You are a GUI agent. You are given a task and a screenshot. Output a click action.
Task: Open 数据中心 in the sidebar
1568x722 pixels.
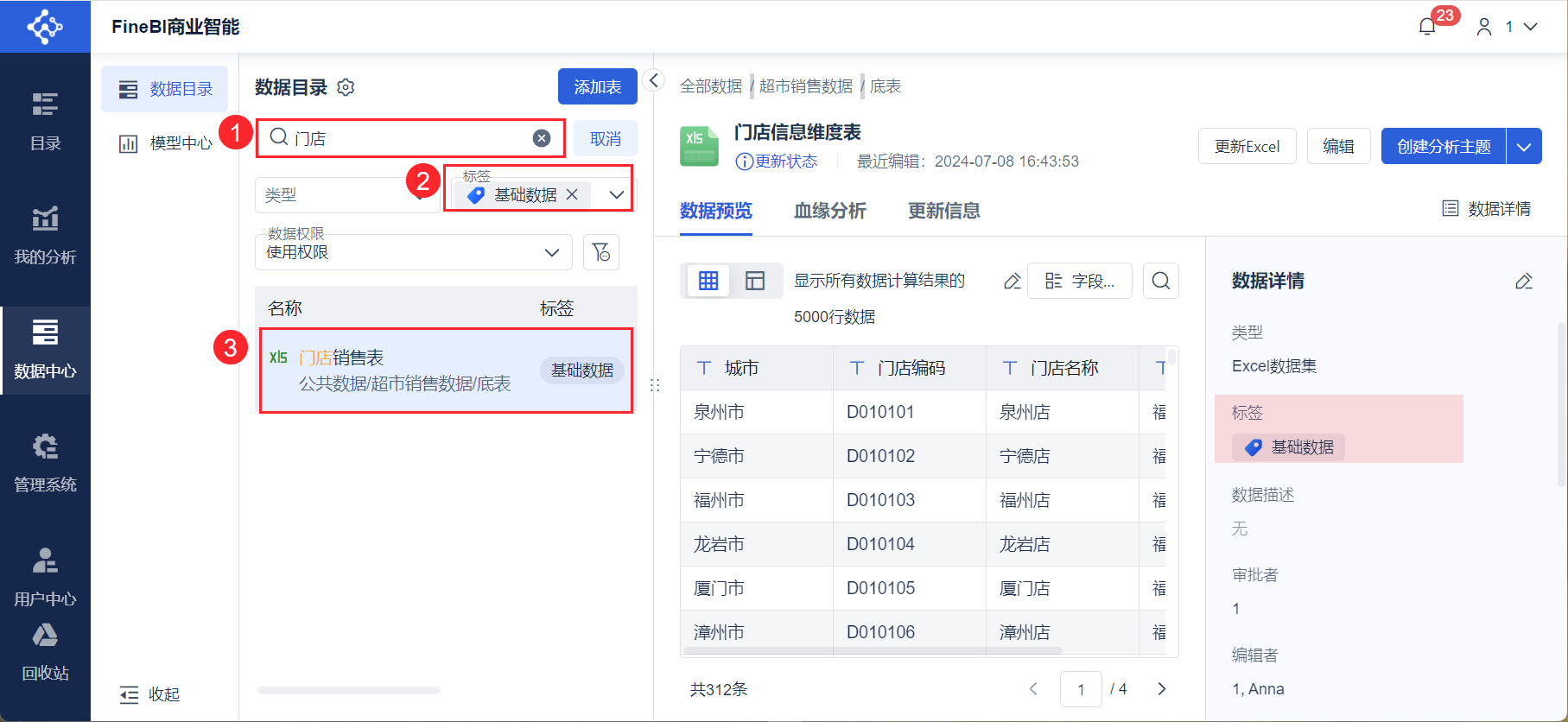tap(45, 349)
